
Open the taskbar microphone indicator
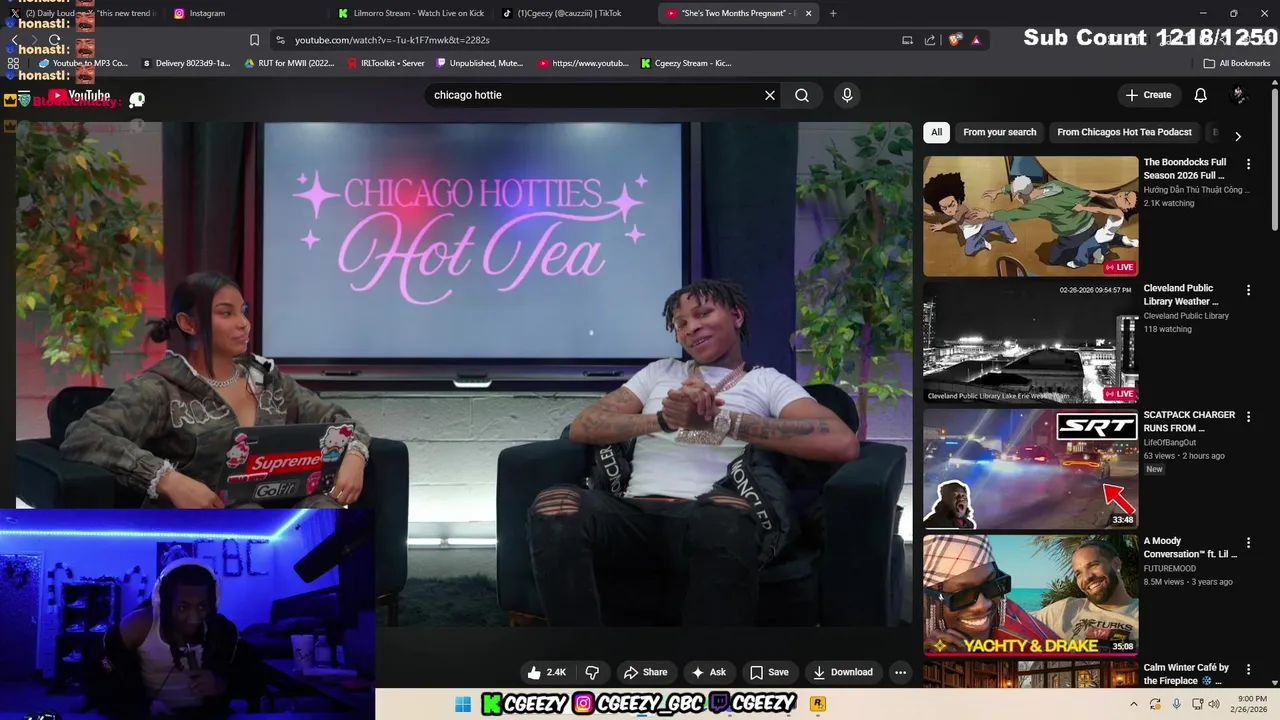(x=1176, y=704)
